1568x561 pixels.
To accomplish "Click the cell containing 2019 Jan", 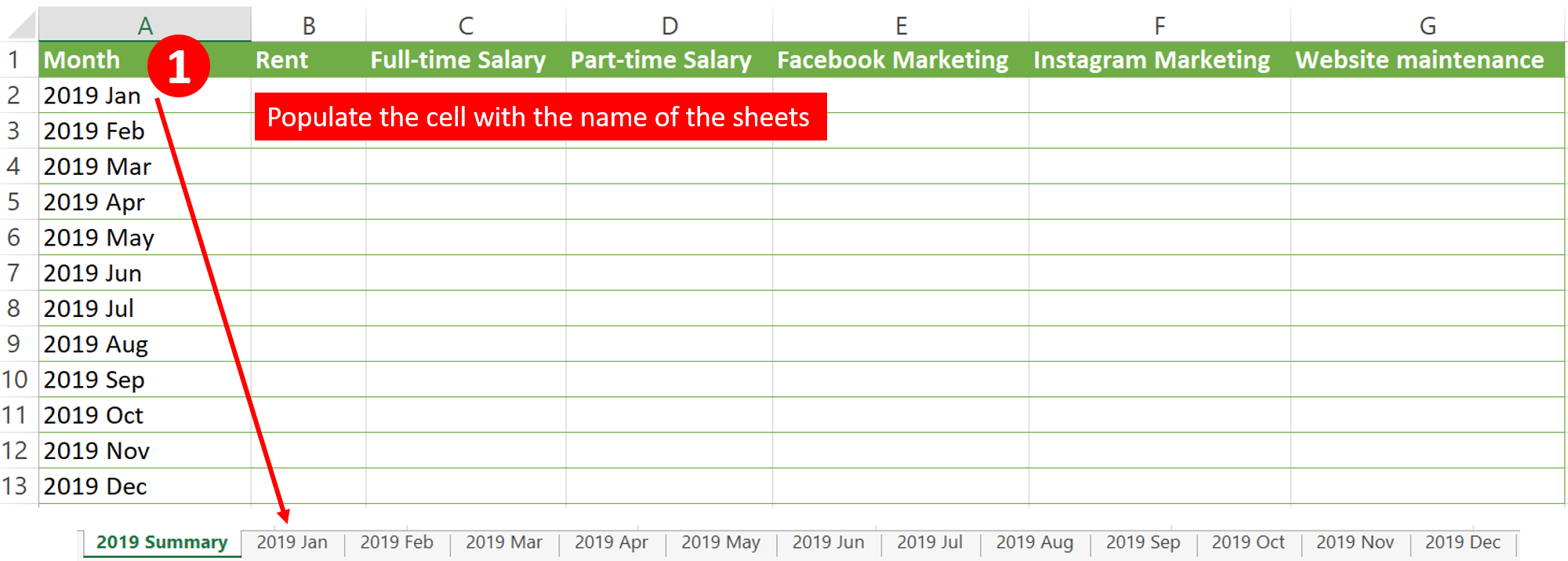I will 92,95.
